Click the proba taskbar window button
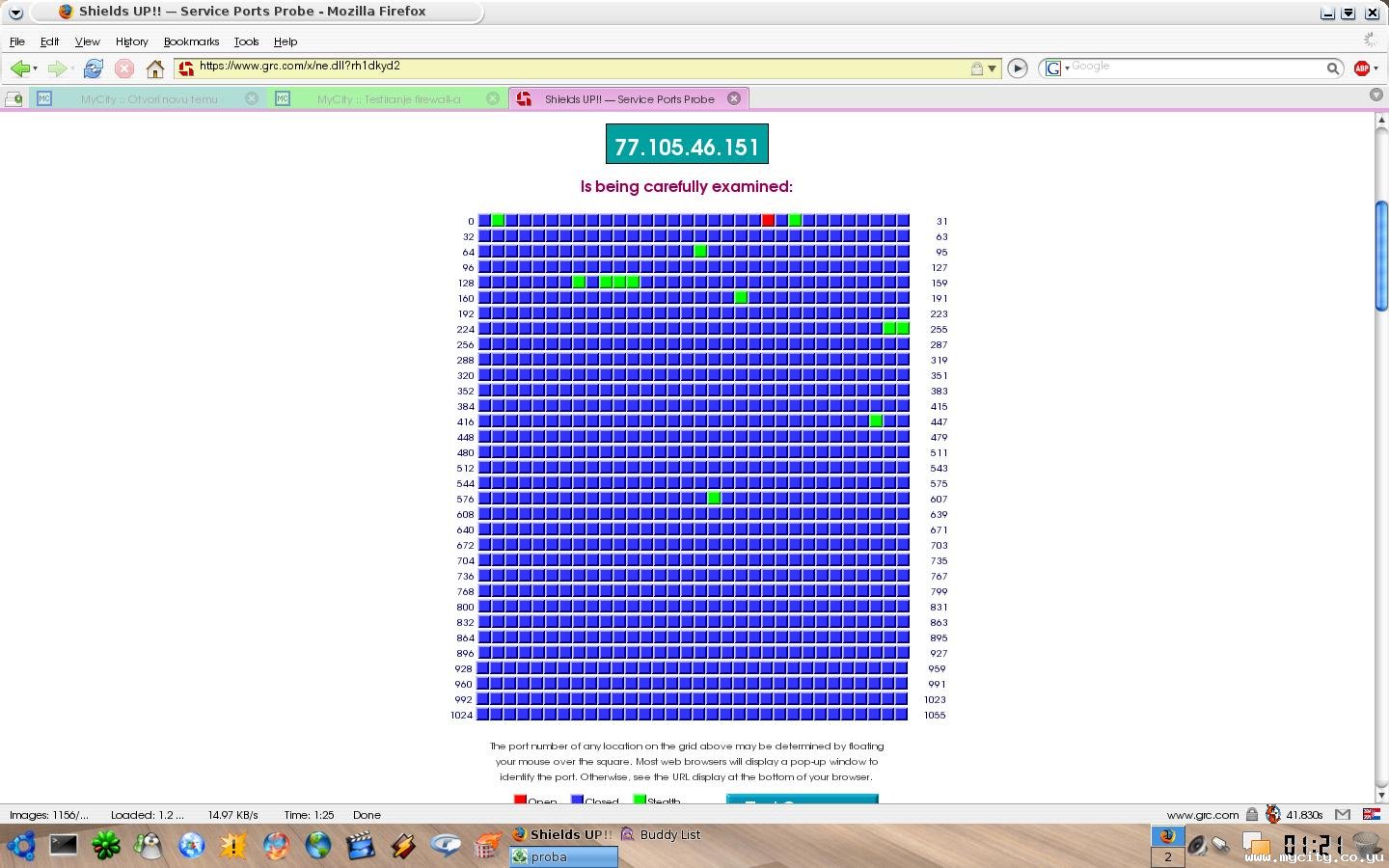1389x868 pixels. pyautogui.click(x=563, y=856)
